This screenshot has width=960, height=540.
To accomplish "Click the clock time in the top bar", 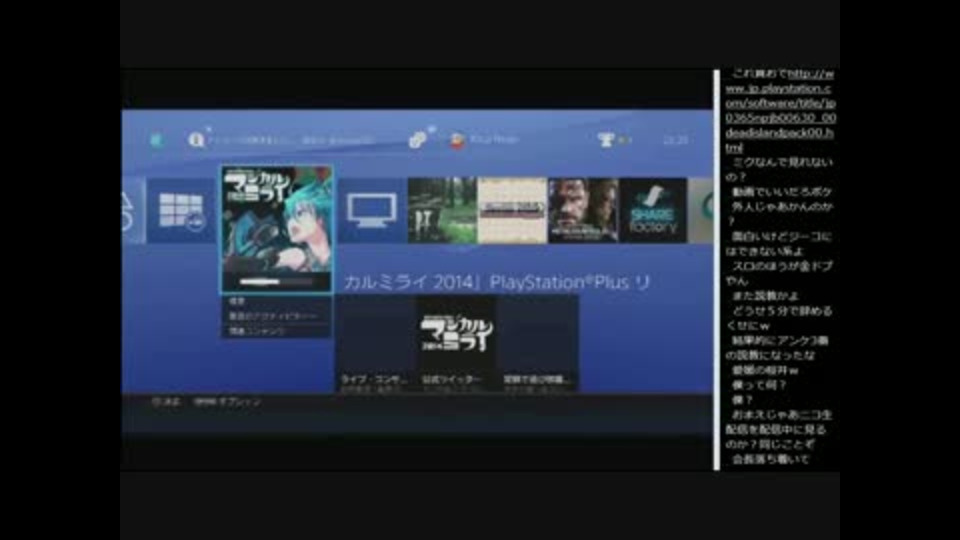I will [675, 140].
